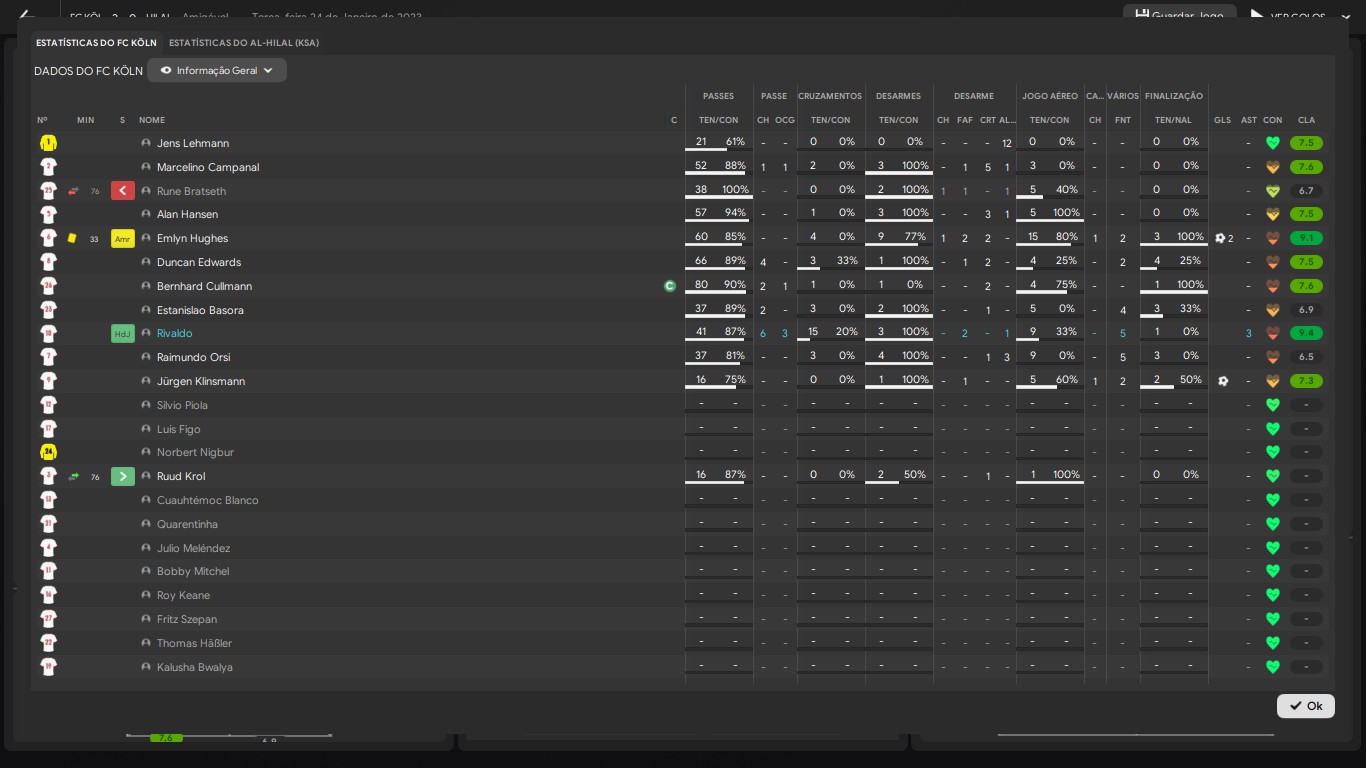Screen dimensions: 1366x768
Task: Click the swap arrows icon in Ruud Krol row
Action: pyautogui.click(x=73, y=477)
